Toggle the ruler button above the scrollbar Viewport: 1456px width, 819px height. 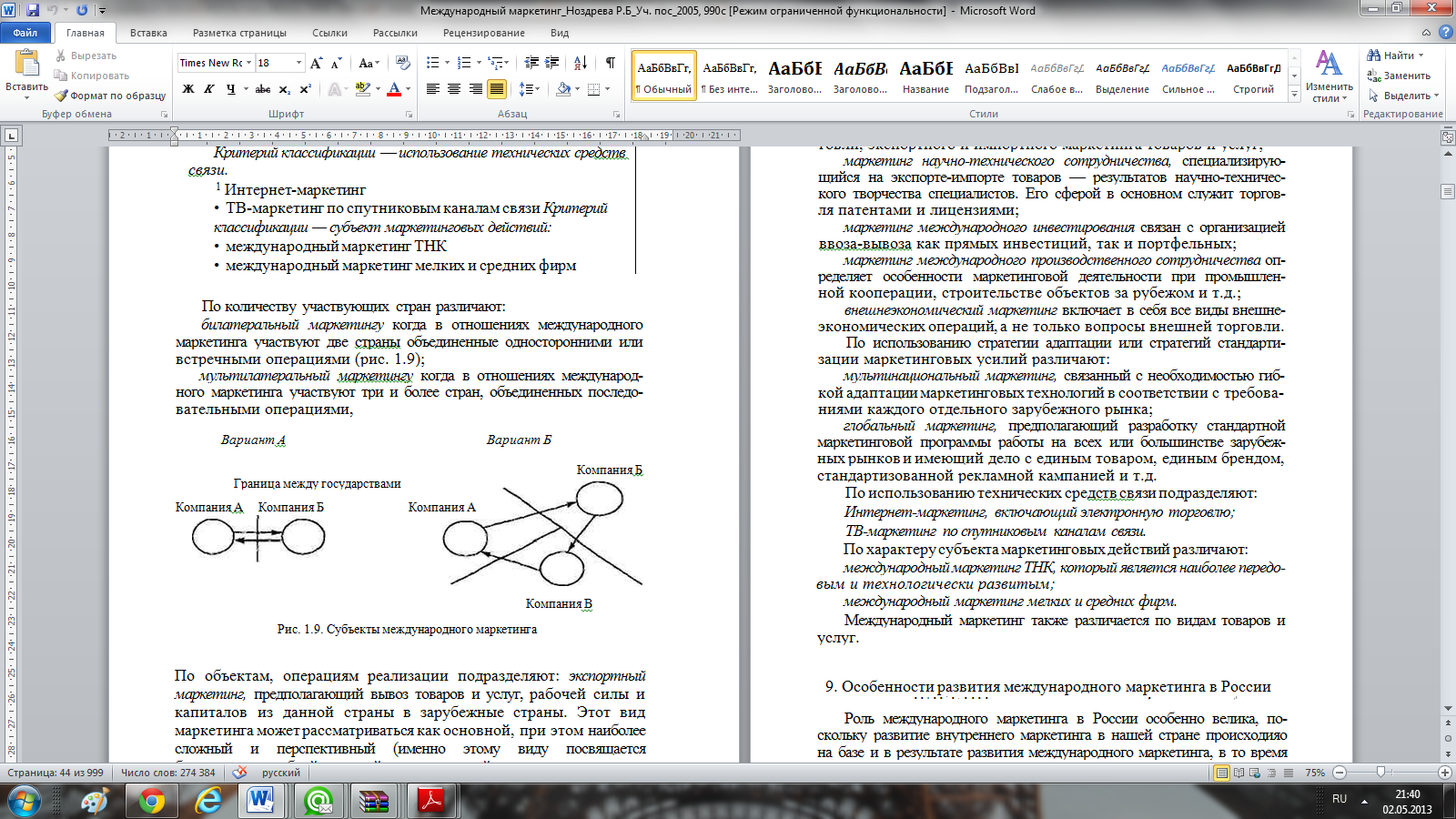point(1448,137)
